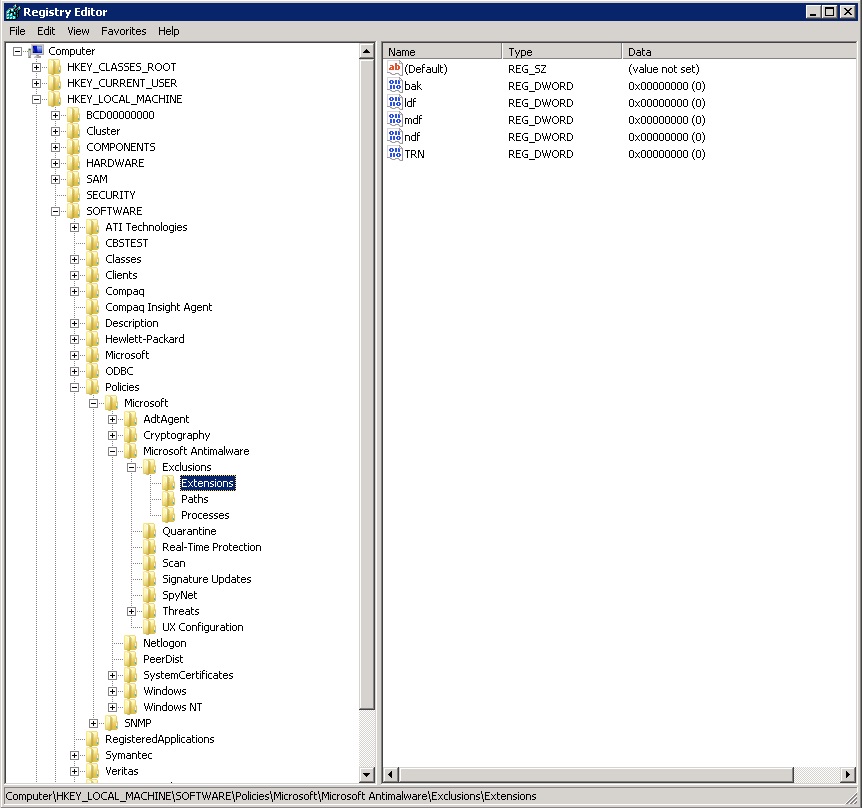Expand the Threats key
This screenshot has width=862, height=808.
132,611
